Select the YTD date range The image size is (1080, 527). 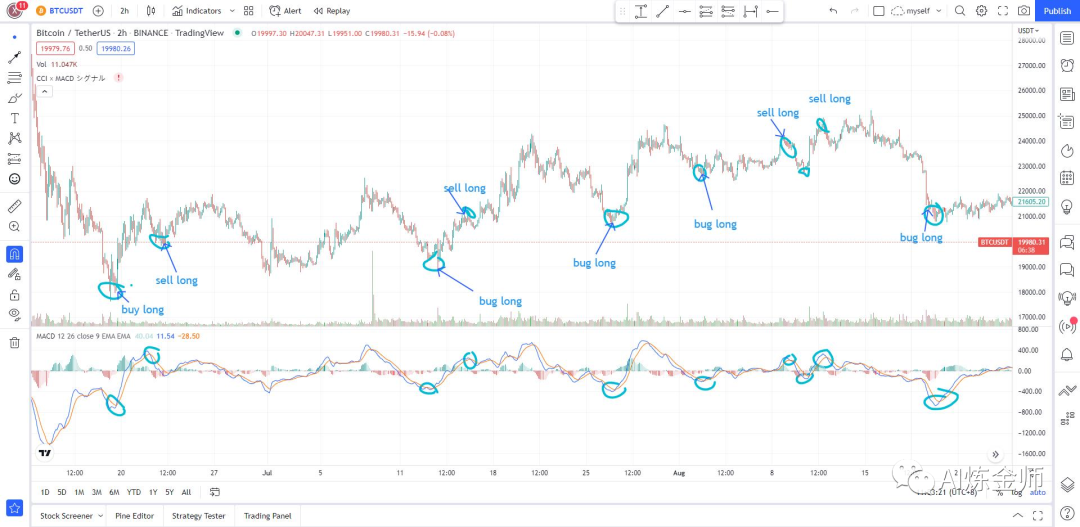(133, 492)
